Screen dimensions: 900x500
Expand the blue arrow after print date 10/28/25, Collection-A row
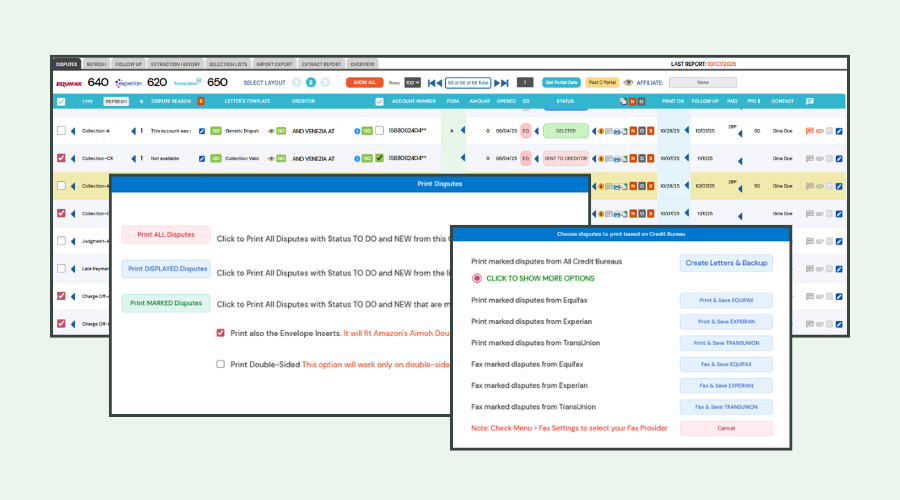pyautogui.click(x=687, y=130)
